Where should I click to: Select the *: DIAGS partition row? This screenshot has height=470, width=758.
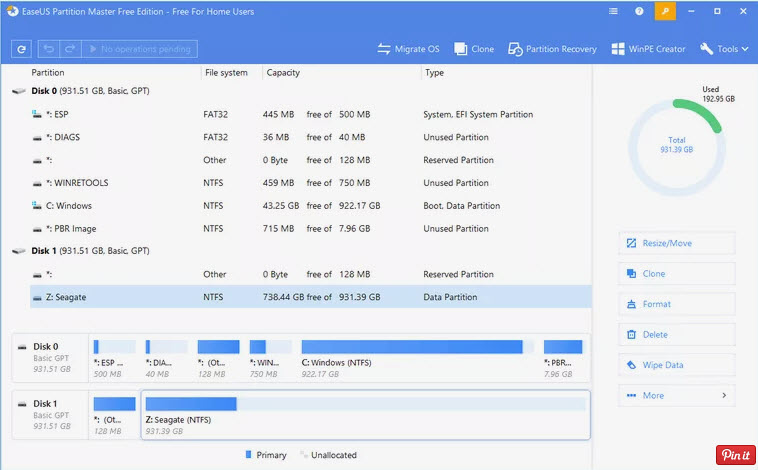click(x=310, y=137)
